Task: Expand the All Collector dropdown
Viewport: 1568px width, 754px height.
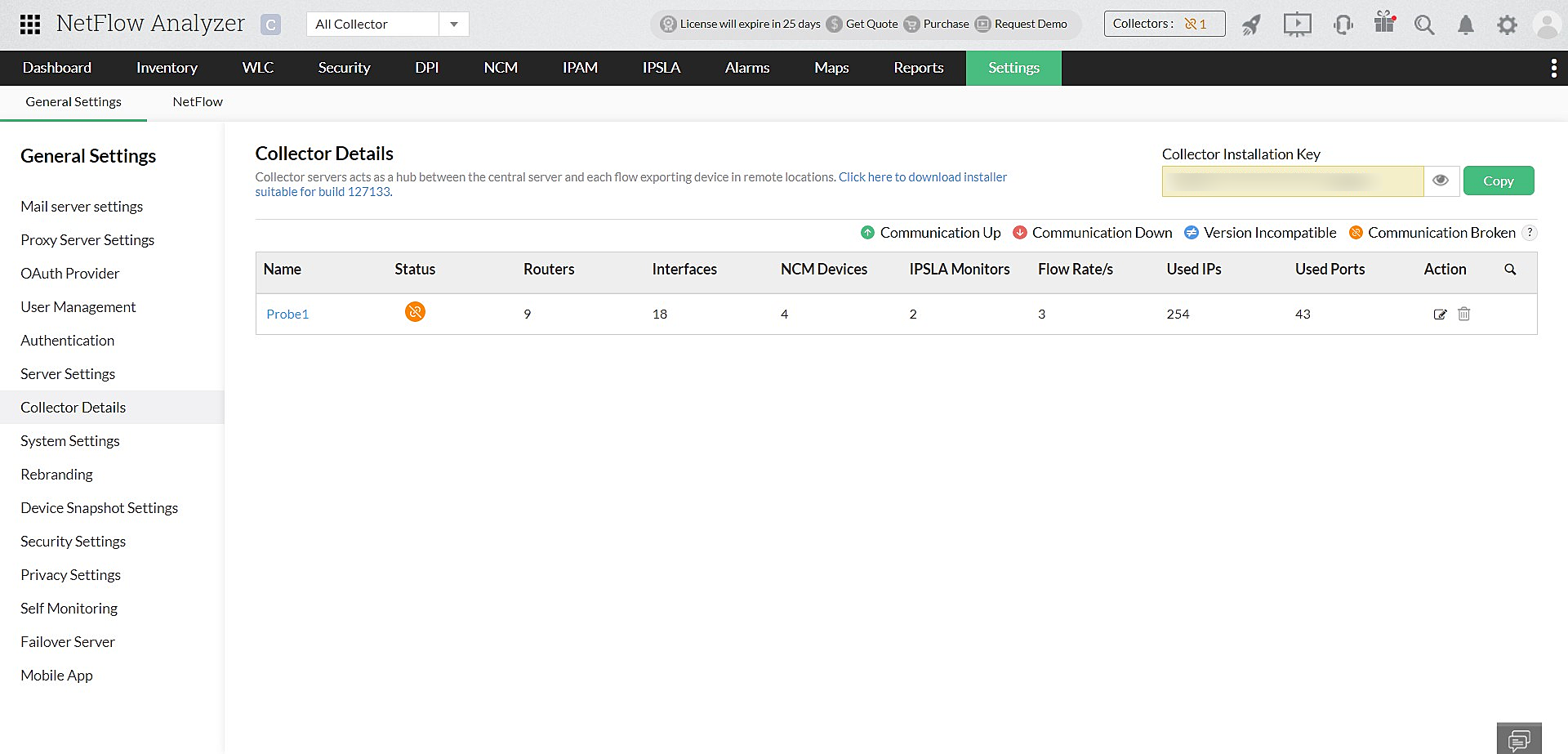Action: coord(453,25)
